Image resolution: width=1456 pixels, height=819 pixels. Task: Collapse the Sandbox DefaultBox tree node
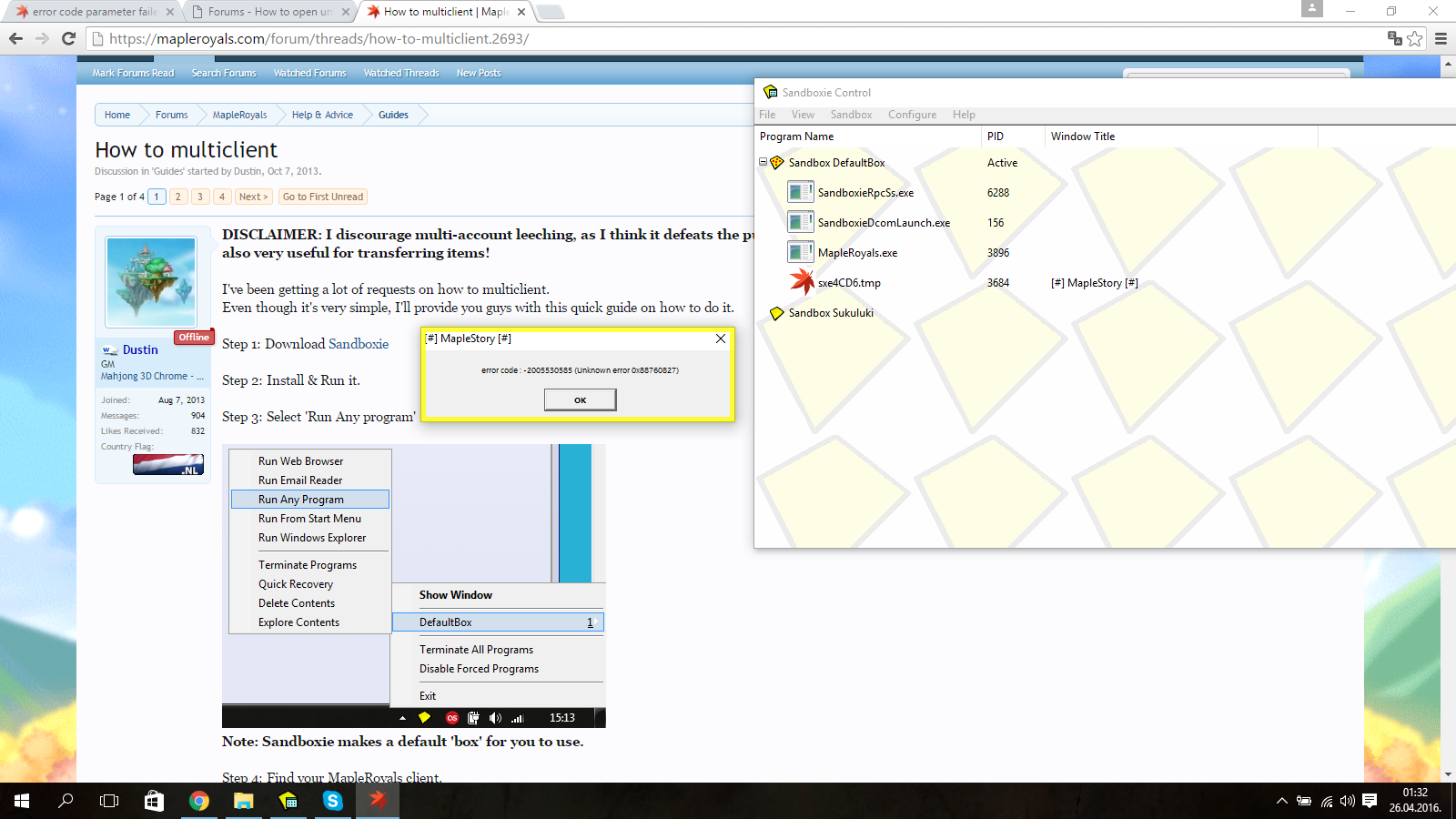(x=763, y=162)
